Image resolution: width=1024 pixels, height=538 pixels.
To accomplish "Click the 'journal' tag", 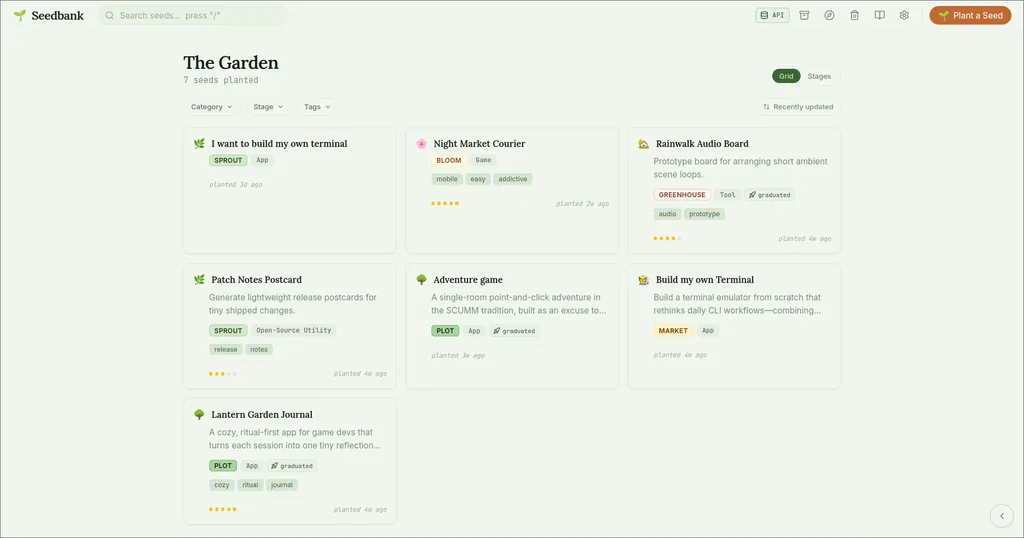I will pos(282,484).
